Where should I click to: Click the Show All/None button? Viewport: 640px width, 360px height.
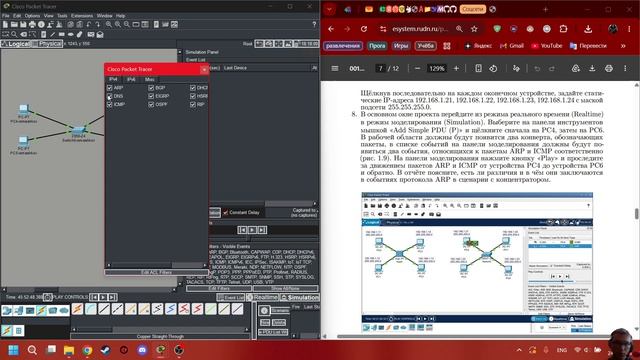(285, 288)
